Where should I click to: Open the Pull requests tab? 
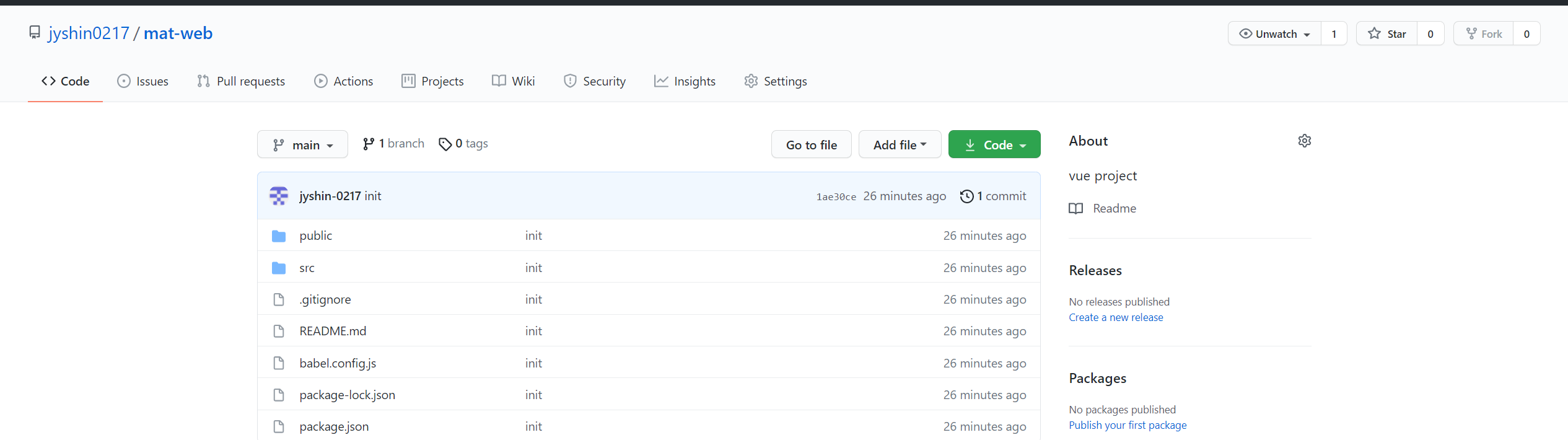(x=241, y=81)
